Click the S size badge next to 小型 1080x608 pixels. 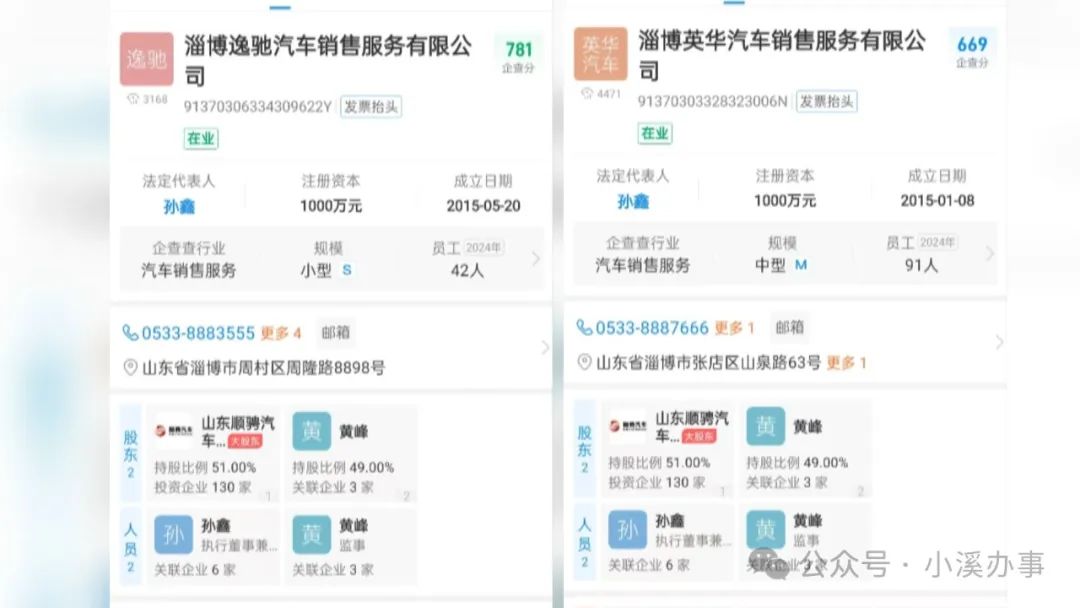[347, 270]
